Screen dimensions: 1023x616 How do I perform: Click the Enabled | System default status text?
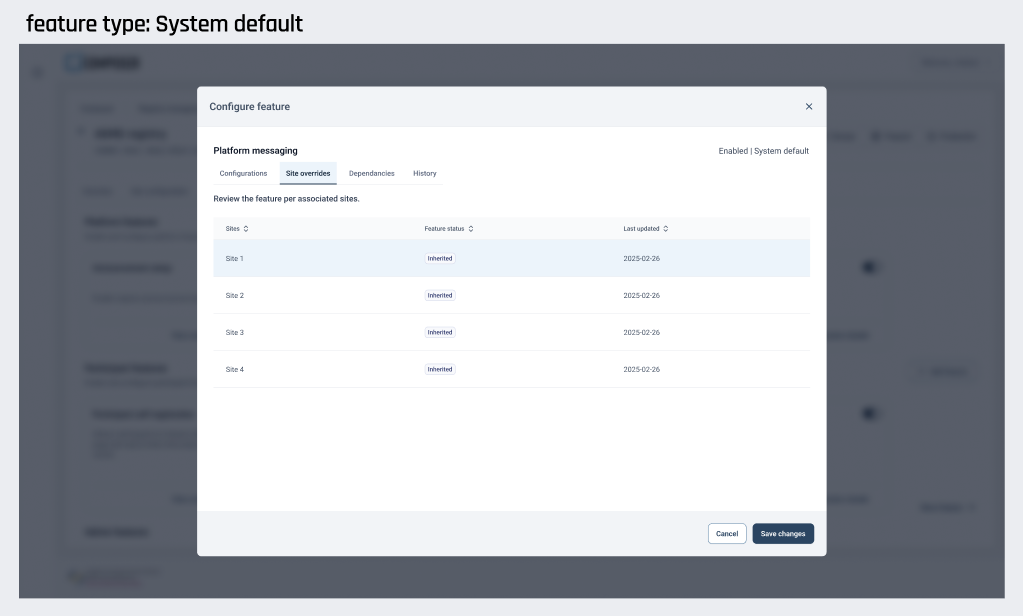(763, 151)
